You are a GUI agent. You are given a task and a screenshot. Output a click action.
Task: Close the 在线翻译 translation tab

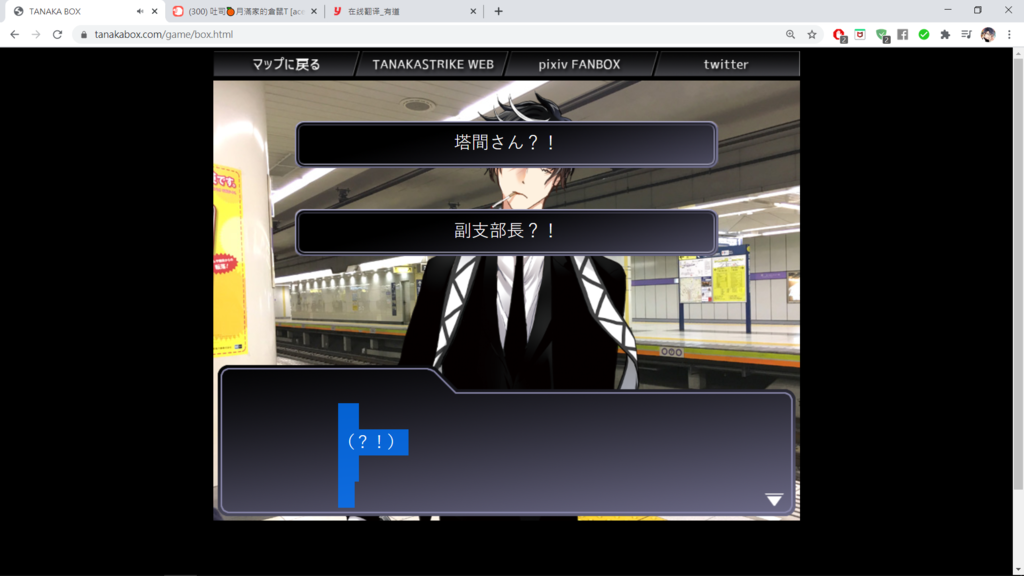(x=473, y=11)
